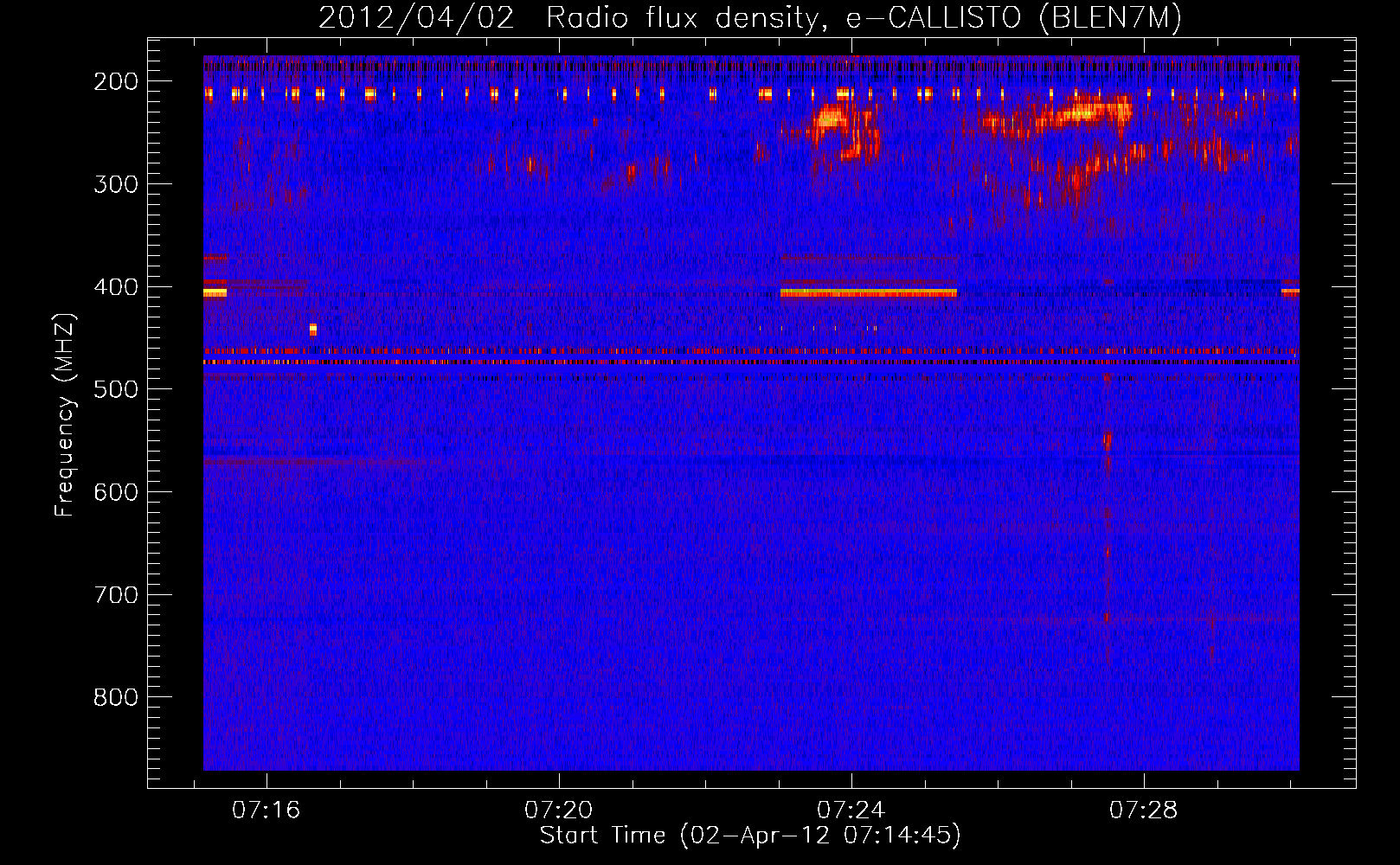Click the plot title "Radio flux density, e-CALLISTO (BLEN7M)"
Screen dimensions: 1400x865
(x=864, y=17)
